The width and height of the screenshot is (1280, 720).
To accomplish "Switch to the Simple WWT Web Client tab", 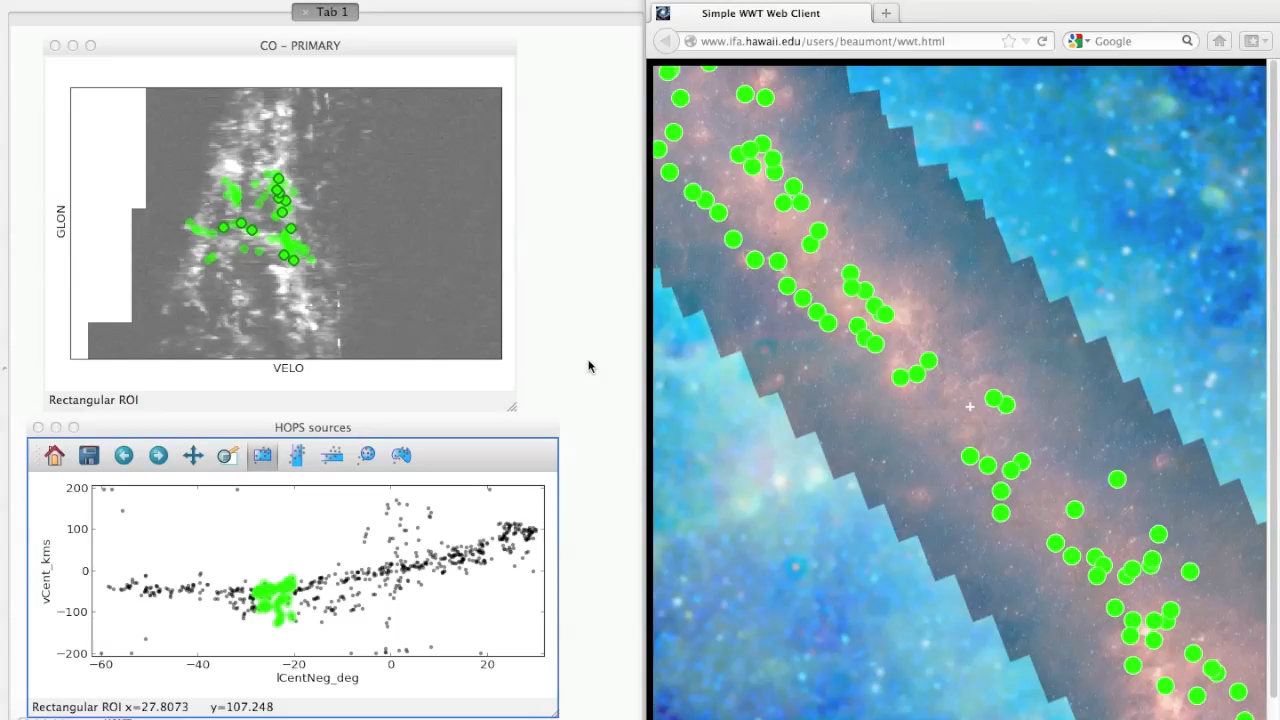I will (x=760, y=13).
